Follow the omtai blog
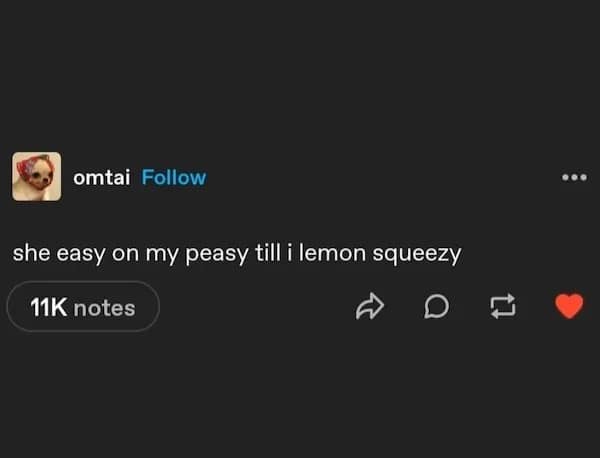The height and width of the screenshot is (458, 600). coord(174,177)
